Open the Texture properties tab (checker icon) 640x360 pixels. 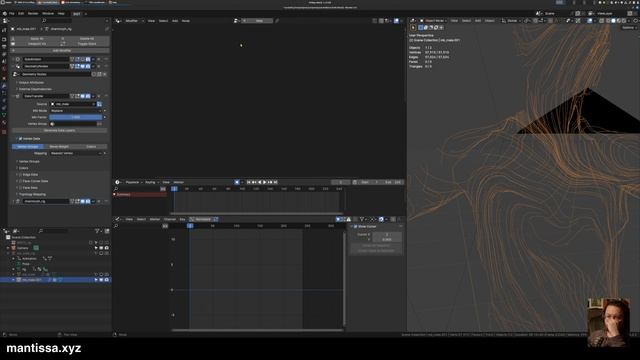click(4, 132)
